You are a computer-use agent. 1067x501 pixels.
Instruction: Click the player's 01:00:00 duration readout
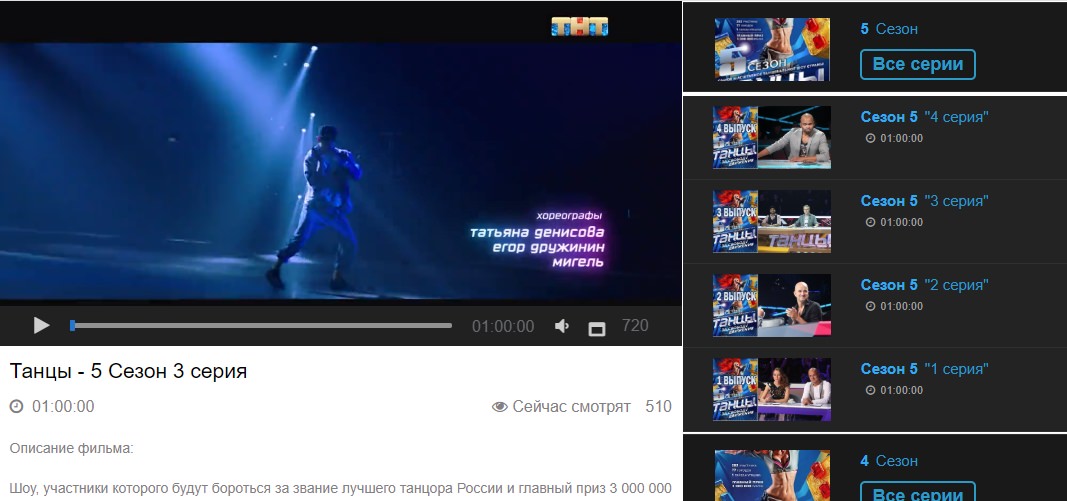pos(503,327)
